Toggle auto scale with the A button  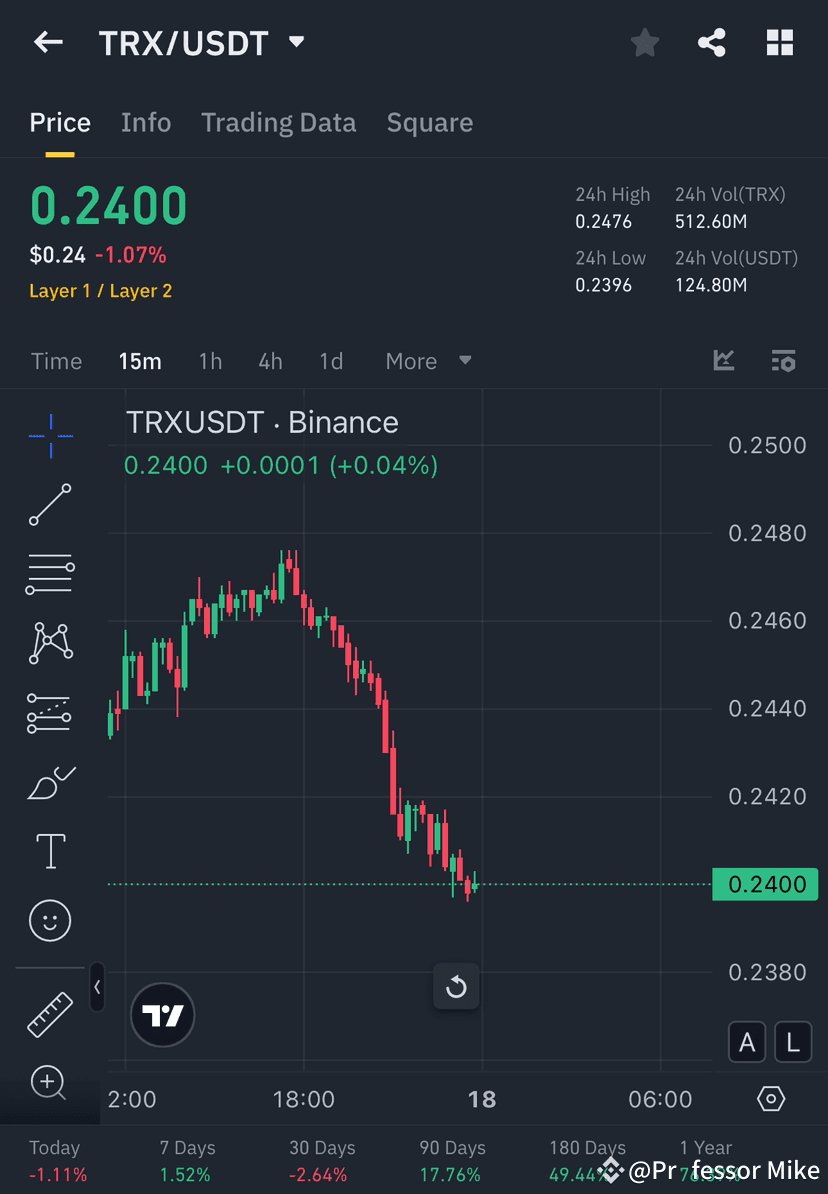[x=747, y=1042]
